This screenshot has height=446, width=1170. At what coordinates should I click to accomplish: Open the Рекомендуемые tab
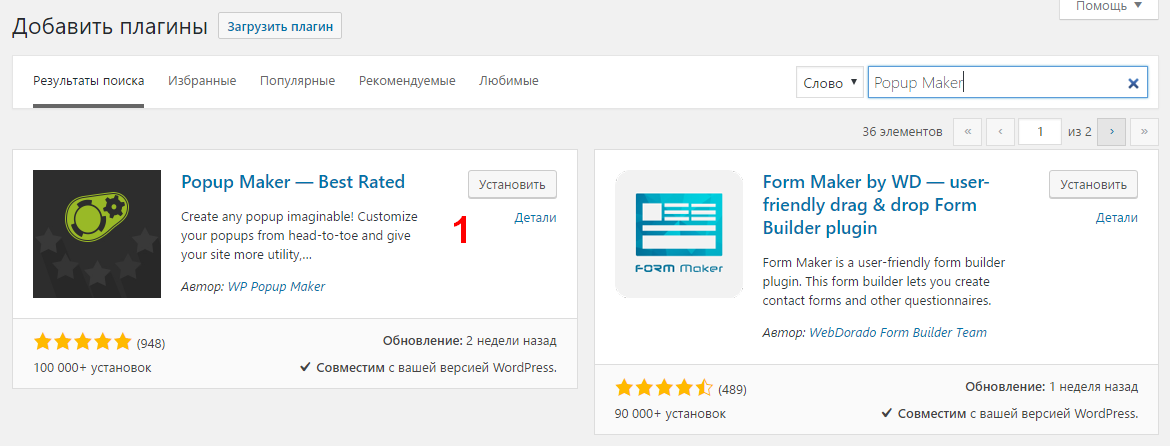[x=407, y=81]
